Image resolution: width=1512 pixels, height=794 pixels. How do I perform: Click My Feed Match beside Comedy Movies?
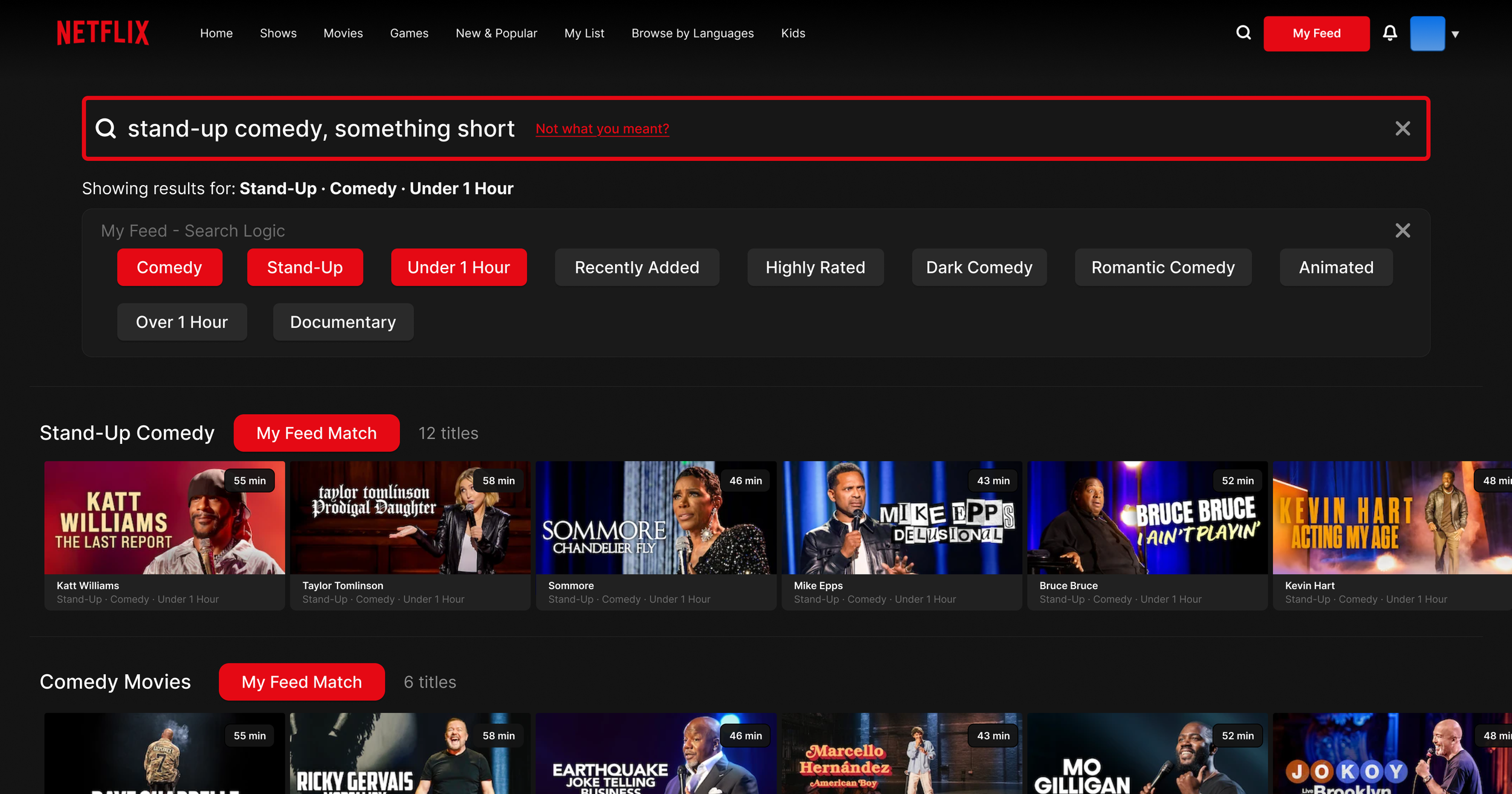coord(302,682)
